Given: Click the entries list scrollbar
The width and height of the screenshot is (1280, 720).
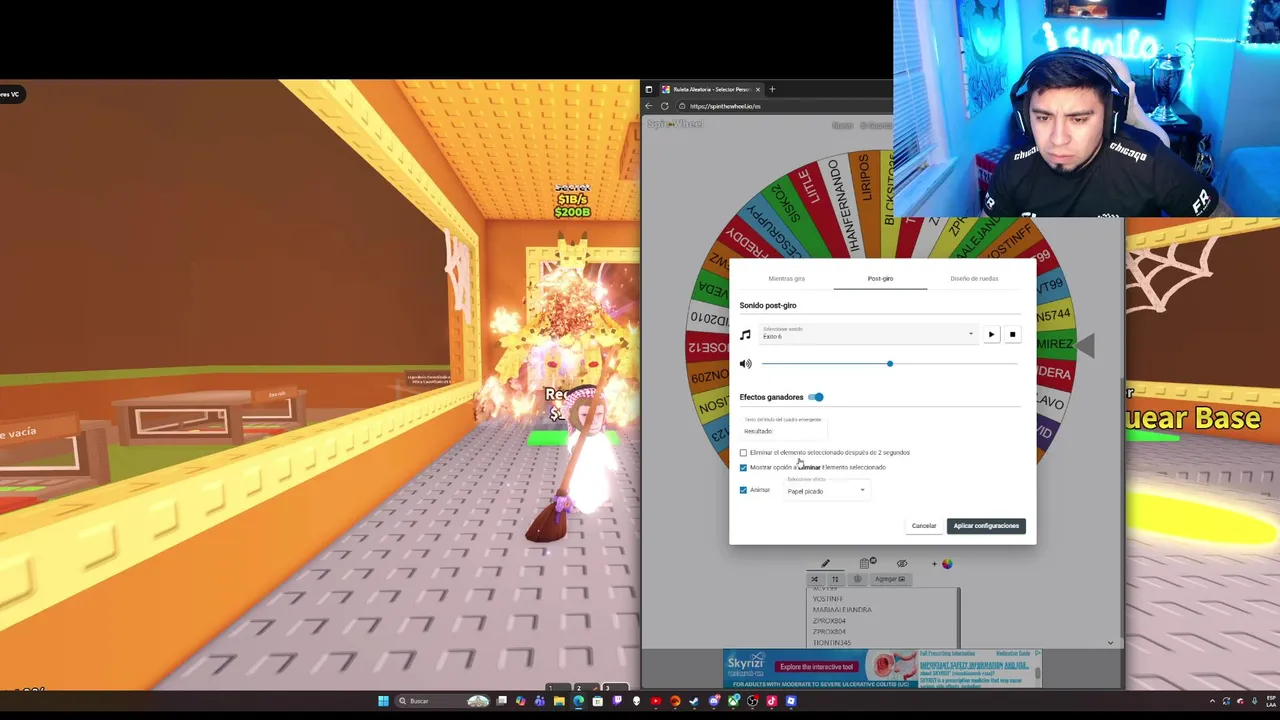Looking at the screenshot, I should (x=958, y=617).
